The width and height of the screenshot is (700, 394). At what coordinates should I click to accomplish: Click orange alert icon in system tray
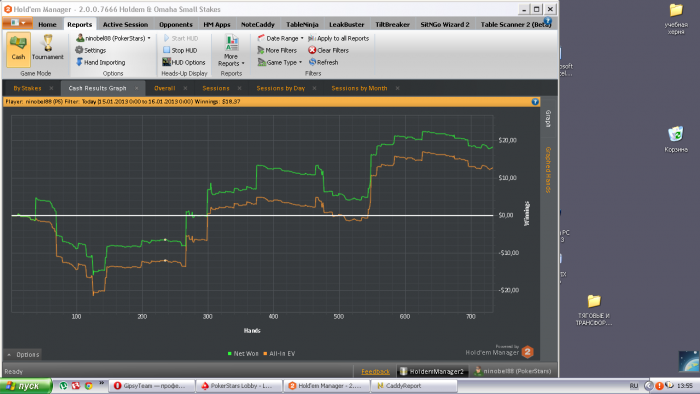[x=659, y=386]
